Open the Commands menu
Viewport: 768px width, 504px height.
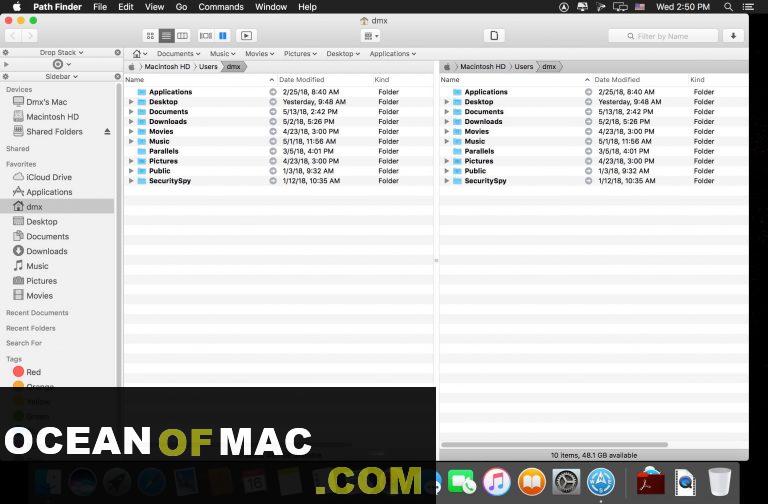coord(221,7)
